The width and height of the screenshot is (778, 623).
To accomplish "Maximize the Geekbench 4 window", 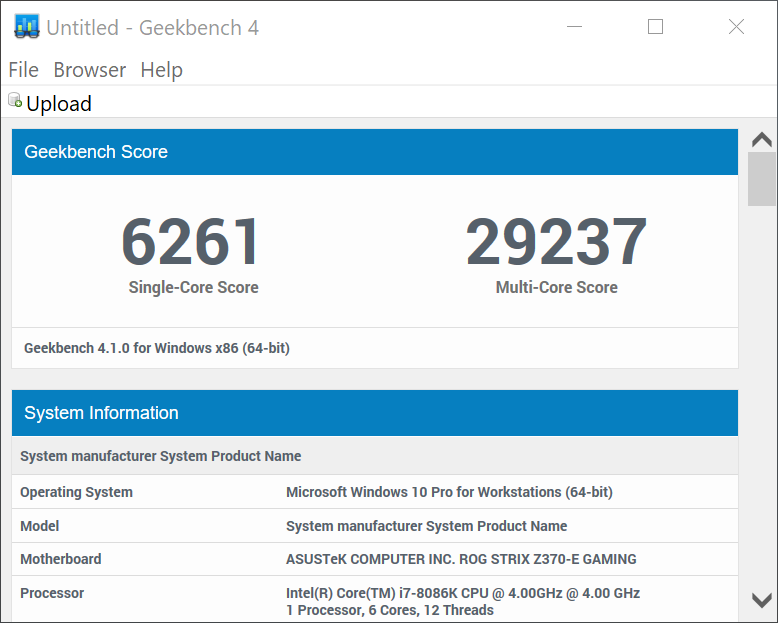I will 655,26.
